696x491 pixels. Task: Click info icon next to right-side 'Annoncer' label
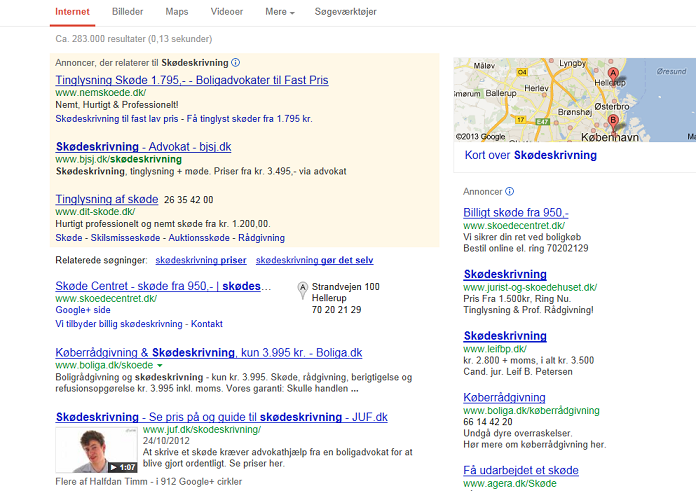[x=509, y=191]
